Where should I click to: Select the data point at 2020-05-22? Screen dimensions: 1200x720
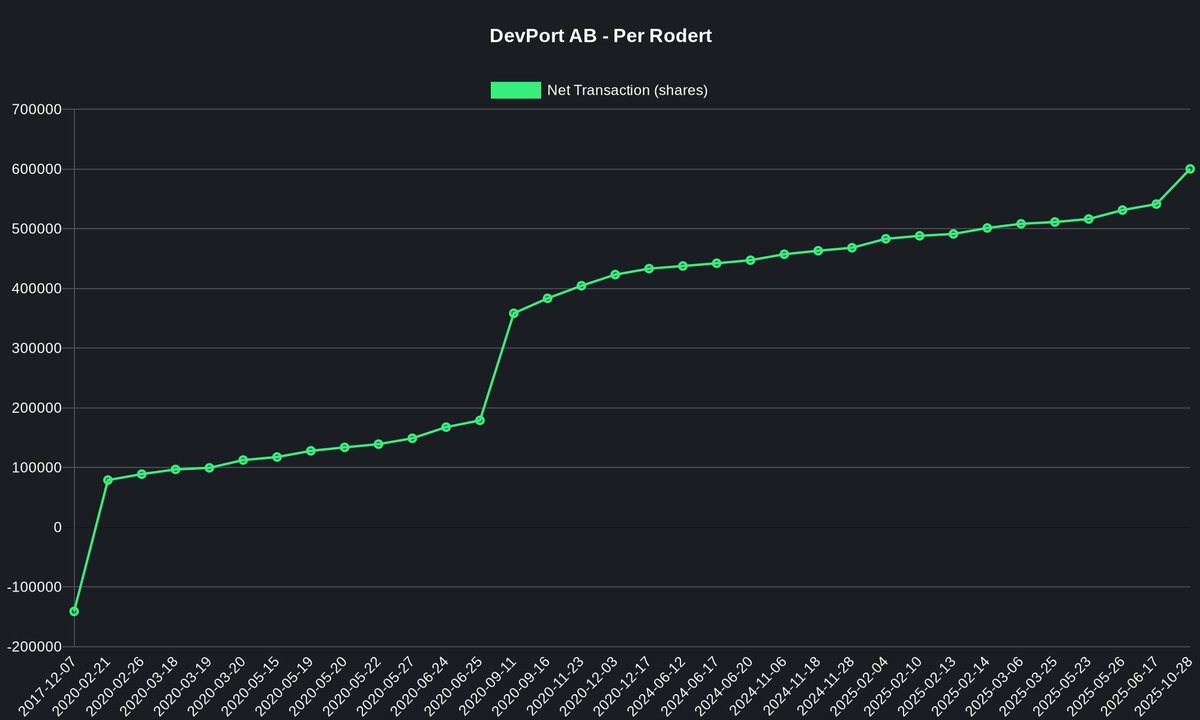[378, 442]
